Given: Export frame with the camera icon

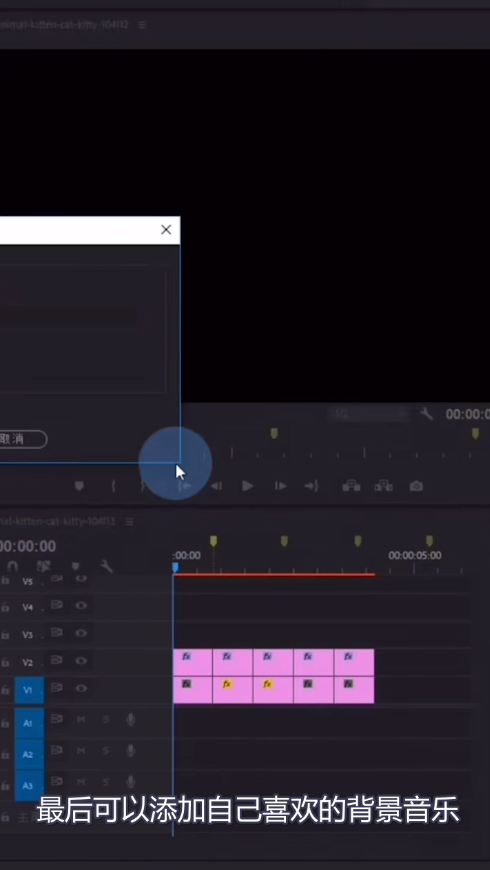Looking at the screenshot, I should click(416, 486).
